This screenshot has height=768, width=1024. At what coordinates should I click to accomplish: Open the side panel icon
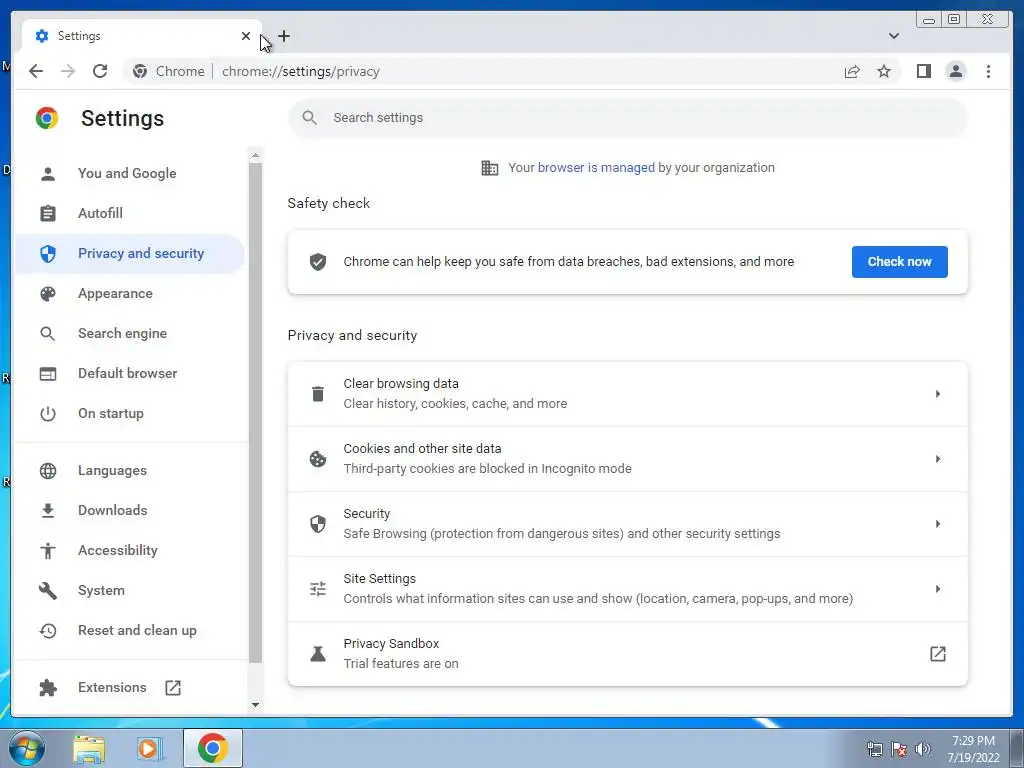923,71
